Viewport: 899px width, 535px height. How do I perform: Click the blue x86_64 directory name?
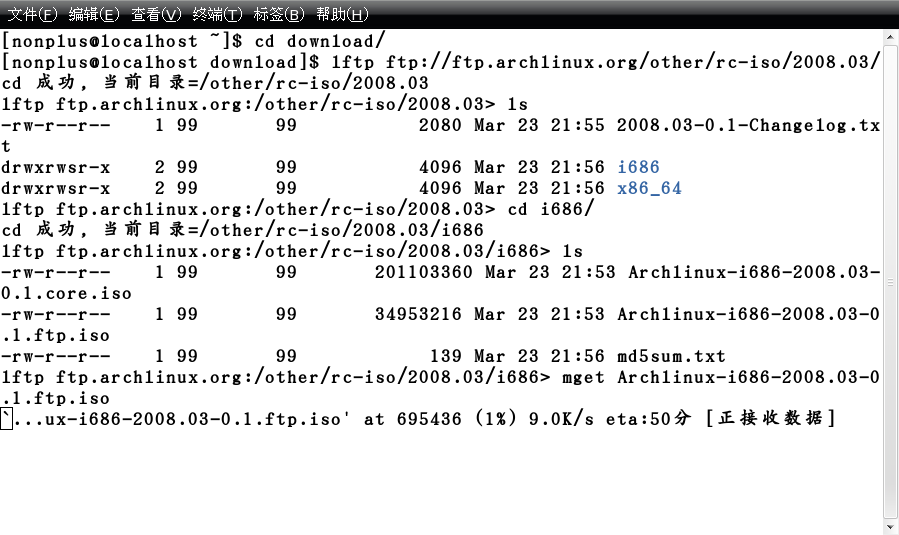tap(649, 188)
